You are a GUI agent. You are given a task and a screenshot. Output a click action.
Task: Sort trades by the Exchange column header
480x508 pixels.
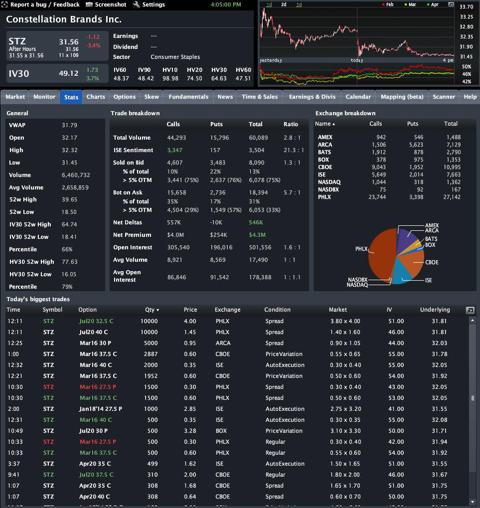pyautogui.click(x=227, y=310)
